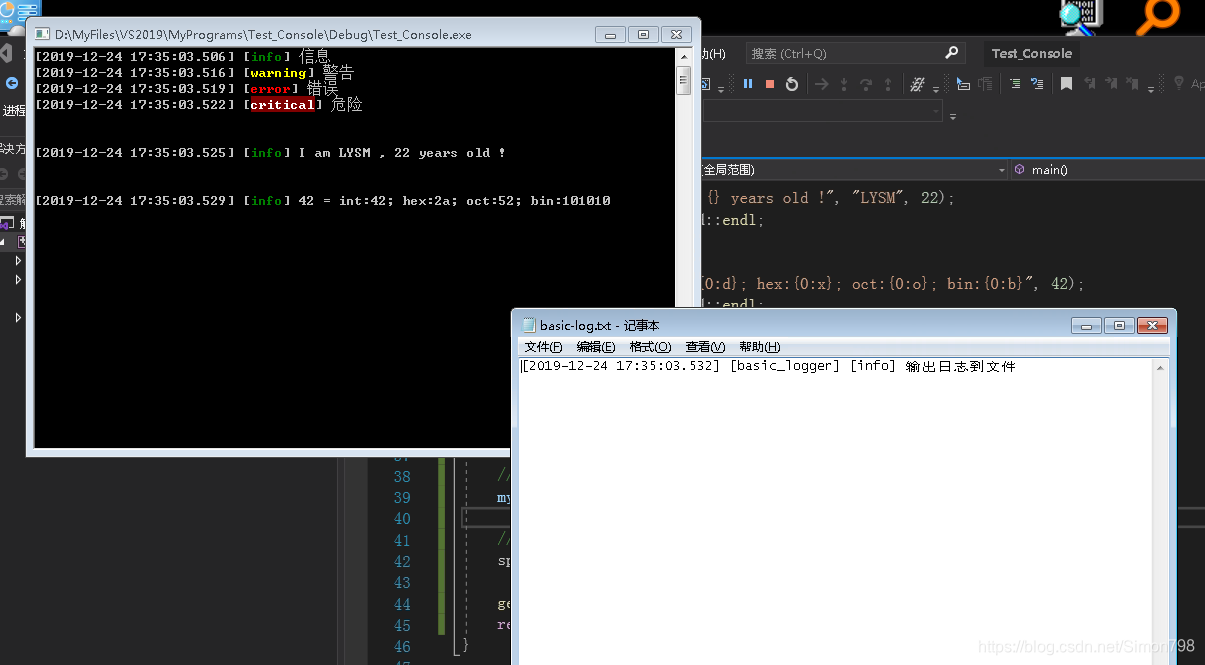The image size is (1205, 665).
Task: Click line number 39 in the code editor
Action: point(402,498)
